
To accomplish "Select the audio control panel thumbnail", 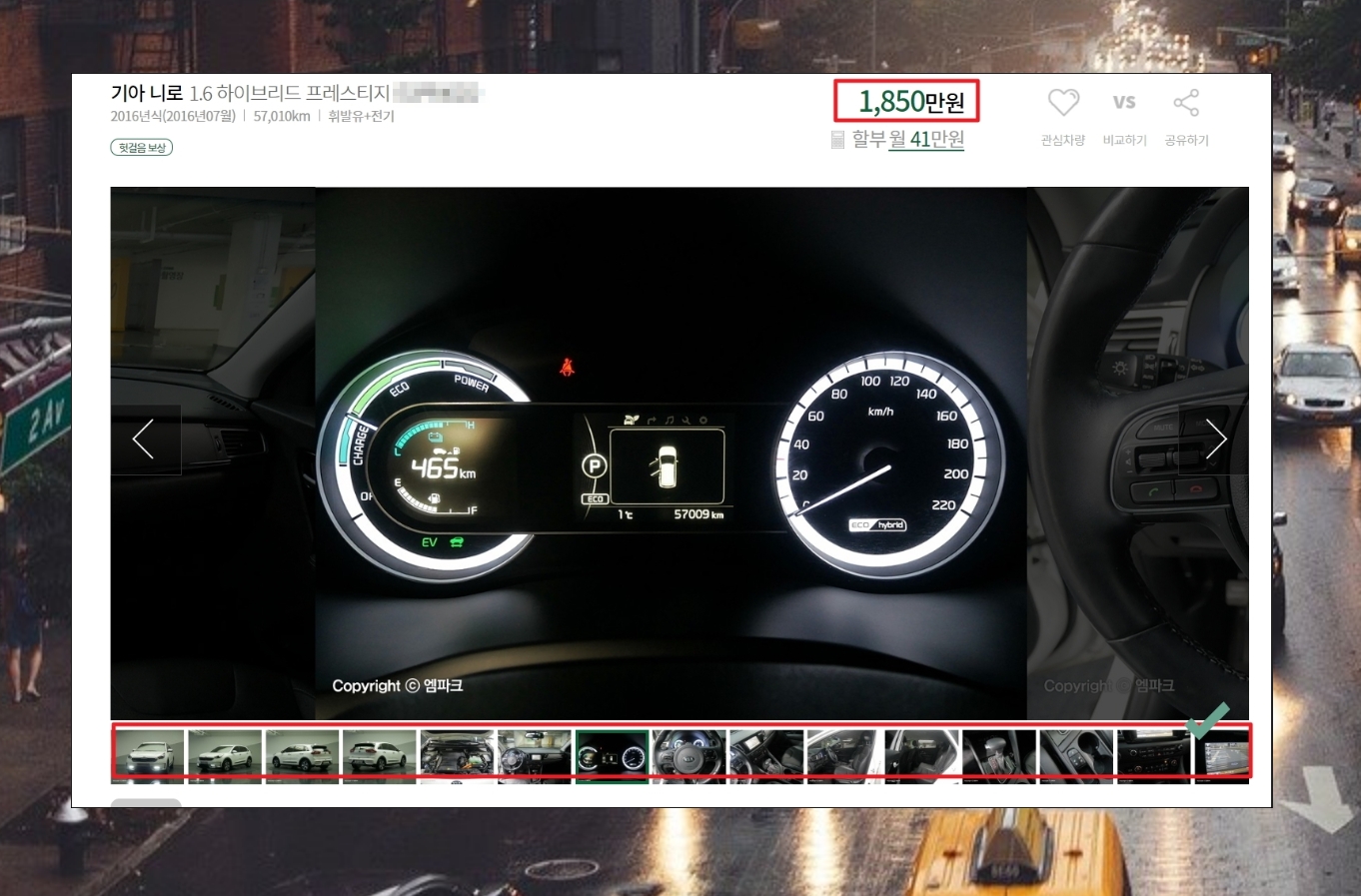I will [x=1154, y=756].
